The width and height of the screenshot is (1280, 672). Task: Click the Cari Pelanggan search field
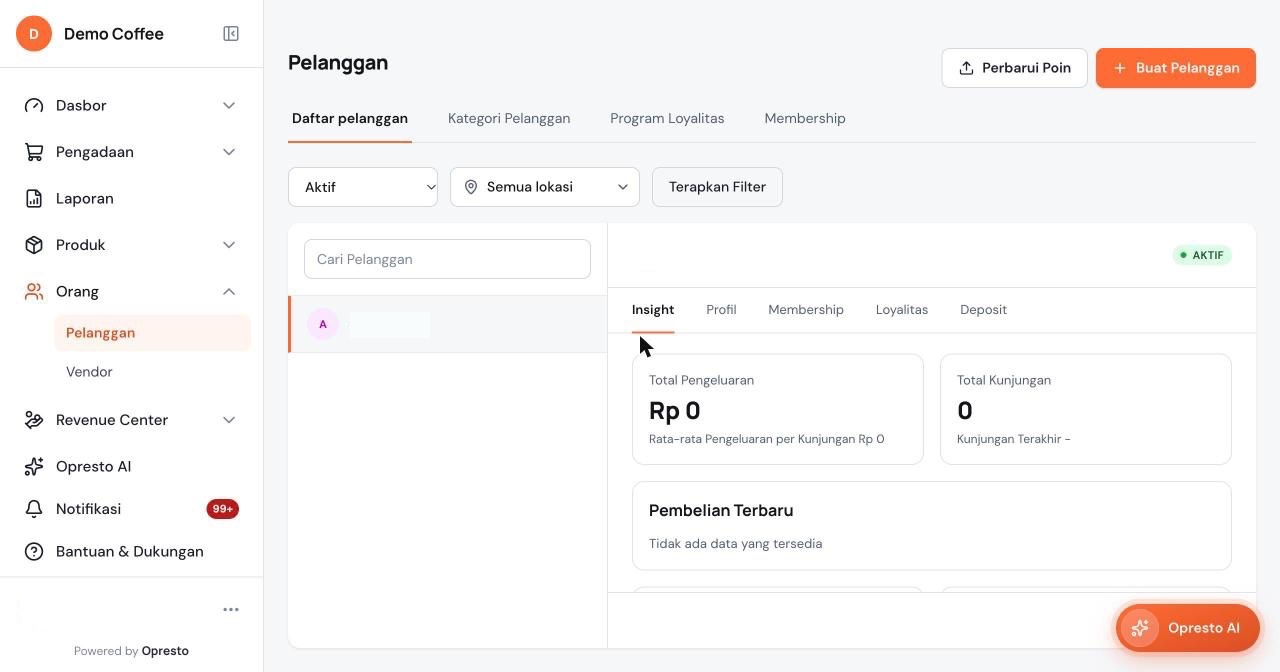coord(447,259)
